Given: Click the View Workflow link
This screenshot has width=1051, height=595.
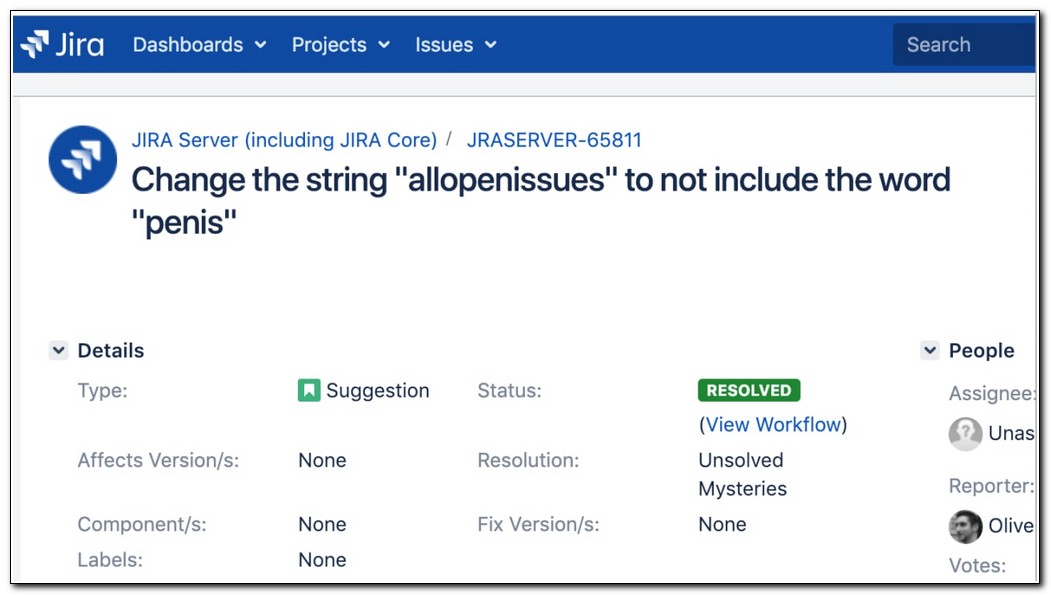Looking at the screenshot, I should (x=773, y=425).
